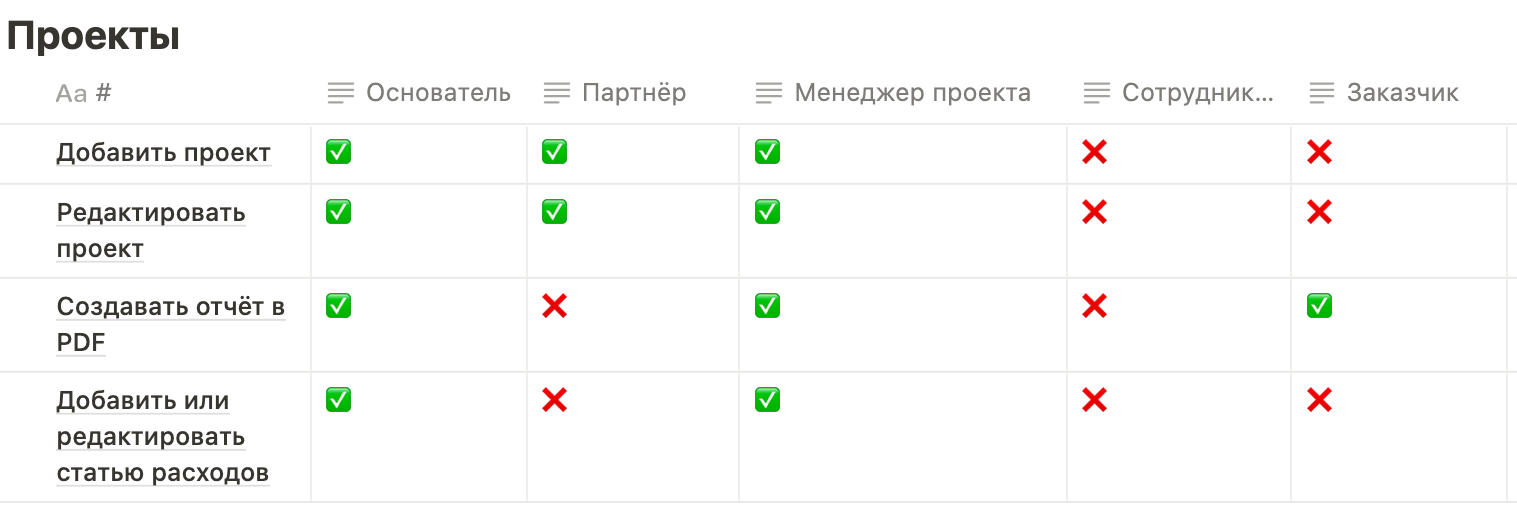Open the Менеджер проекта column header menu
This screenshot has height=513, width=1517.
pos(912,94)
